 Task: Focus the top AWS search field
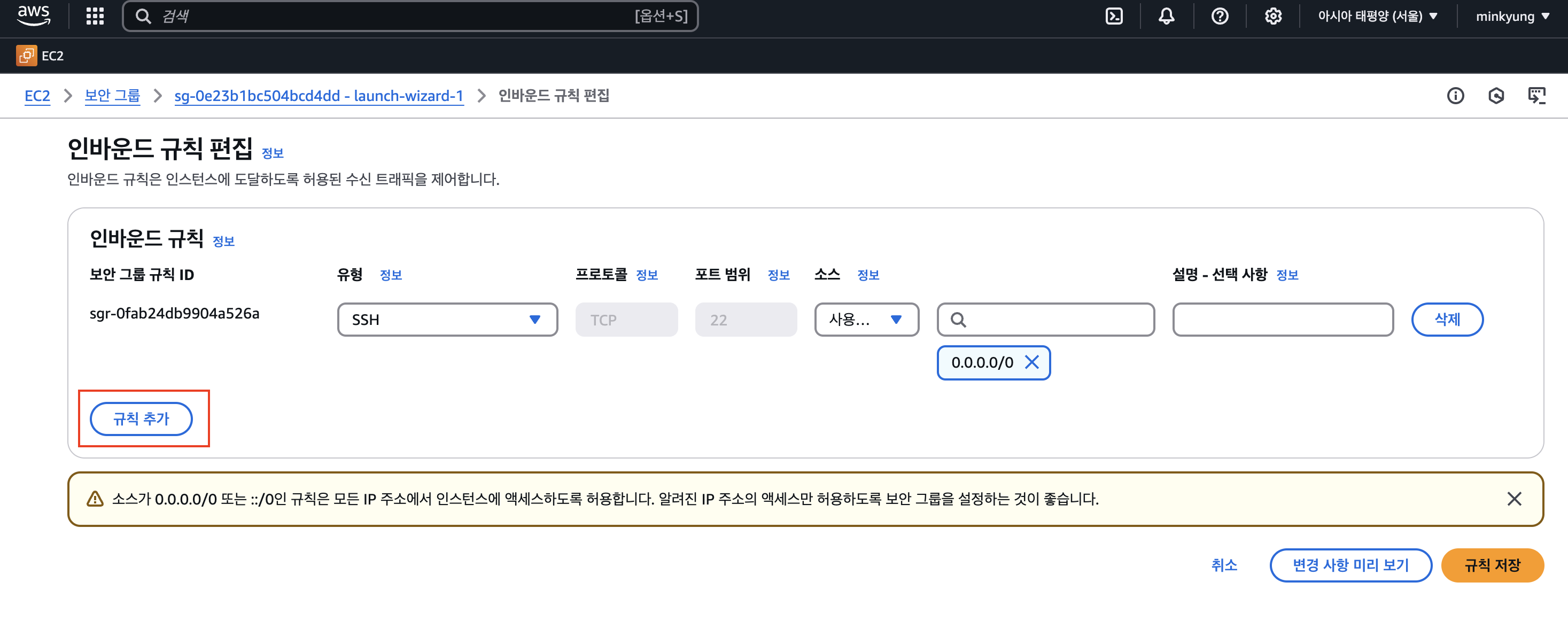410,16
